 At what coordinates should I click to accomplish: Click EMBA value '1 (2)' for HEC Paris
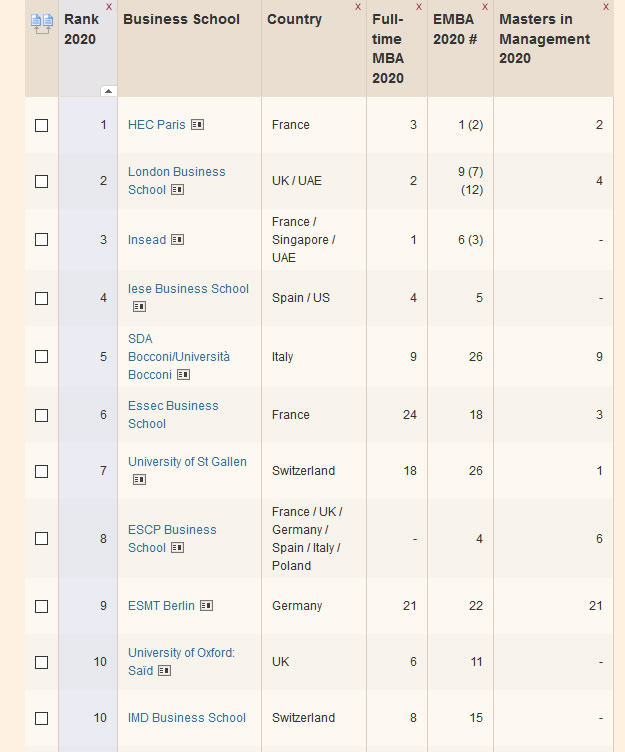470,125
